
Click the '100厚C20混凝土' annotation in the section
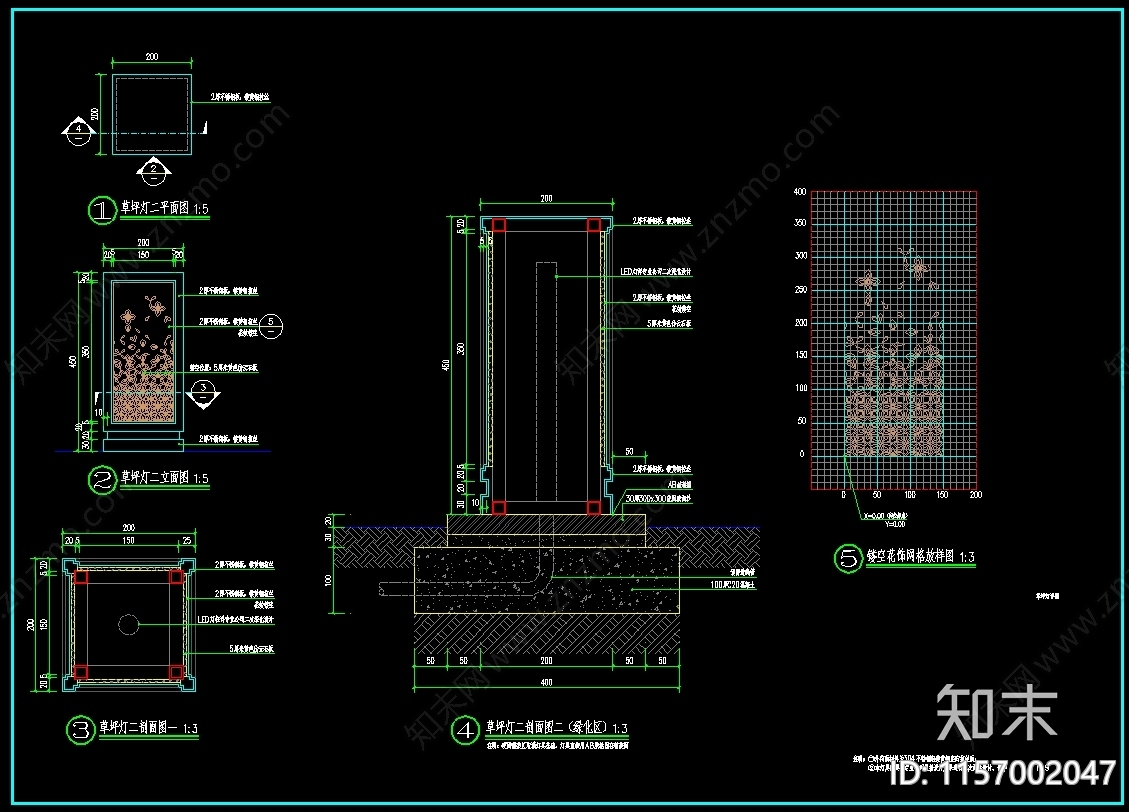click(x=733, y=585)
